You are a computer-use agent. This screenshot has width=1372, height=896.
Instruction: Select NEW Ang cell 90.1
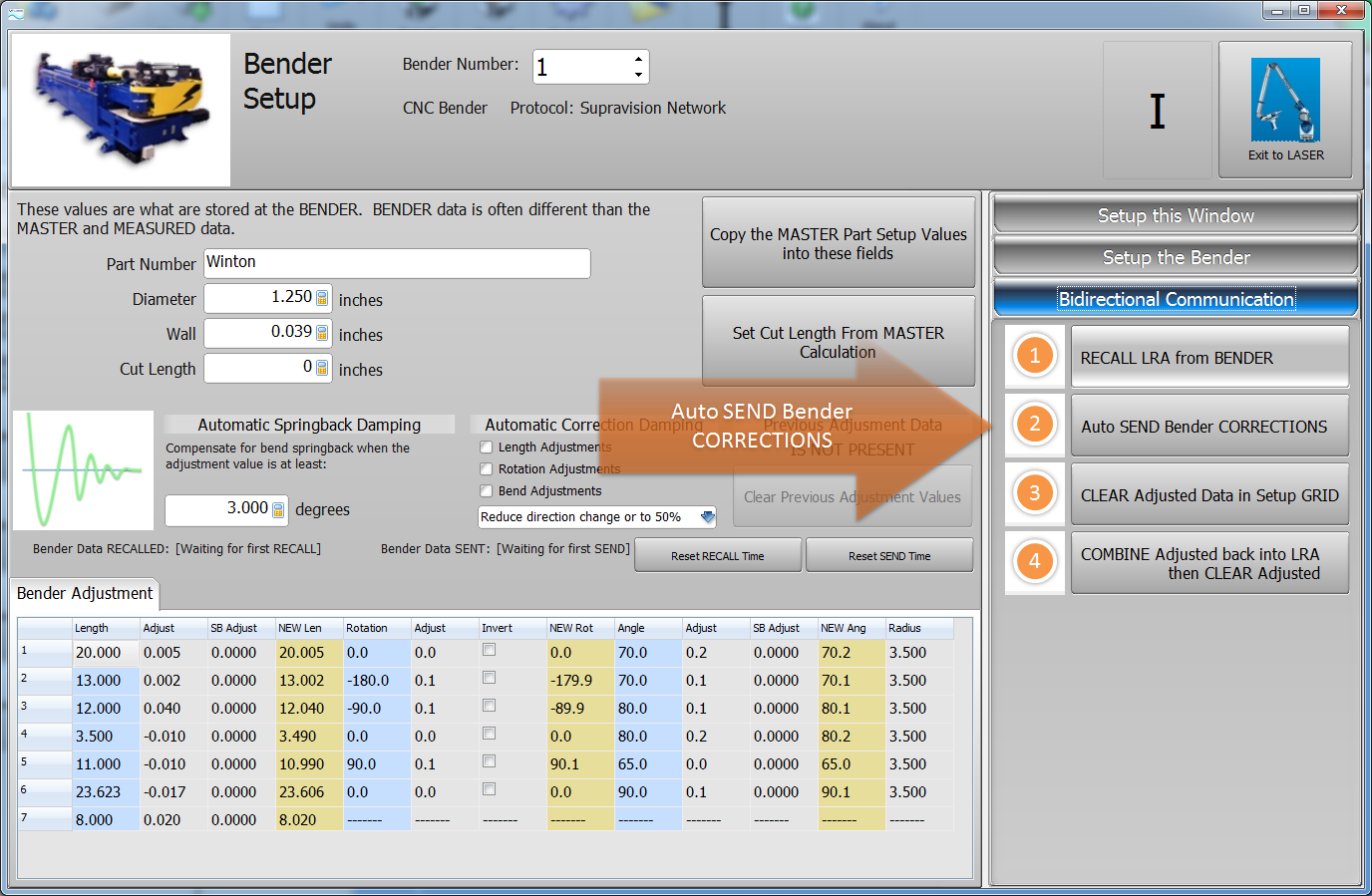[852, 792]
